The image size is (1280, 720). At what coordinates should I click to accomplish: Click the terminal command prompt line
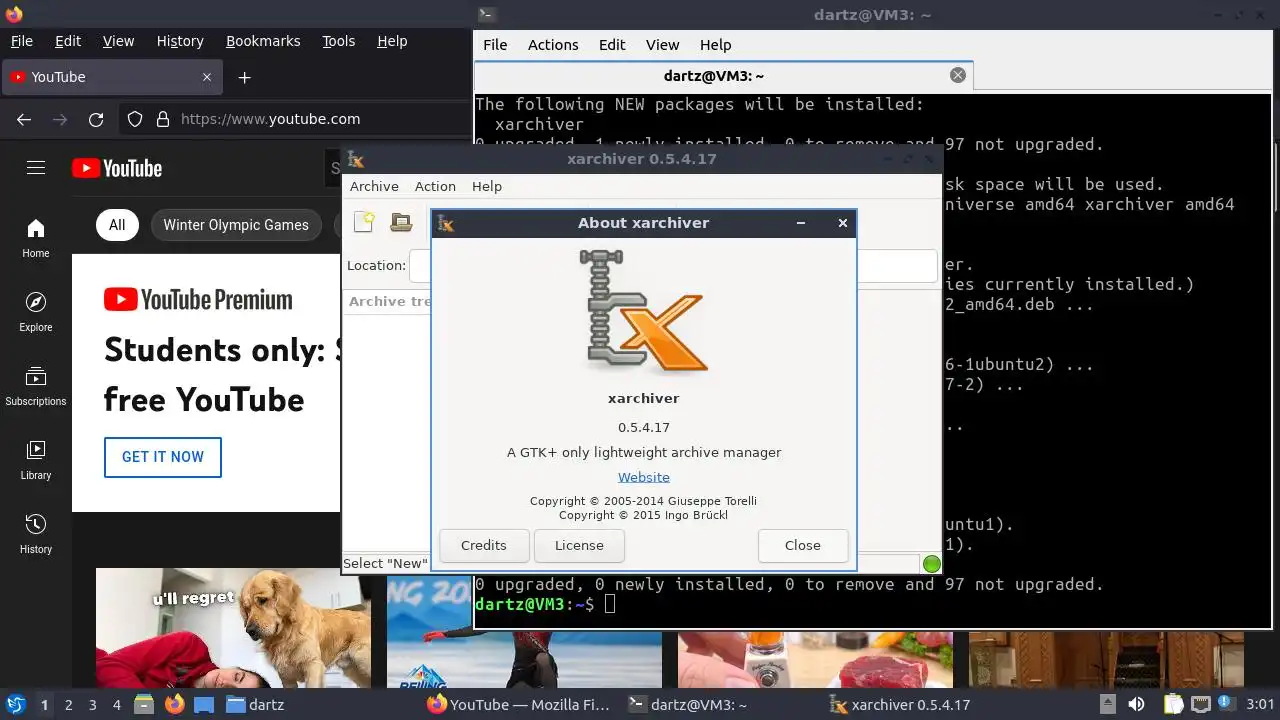coord(545,604)
